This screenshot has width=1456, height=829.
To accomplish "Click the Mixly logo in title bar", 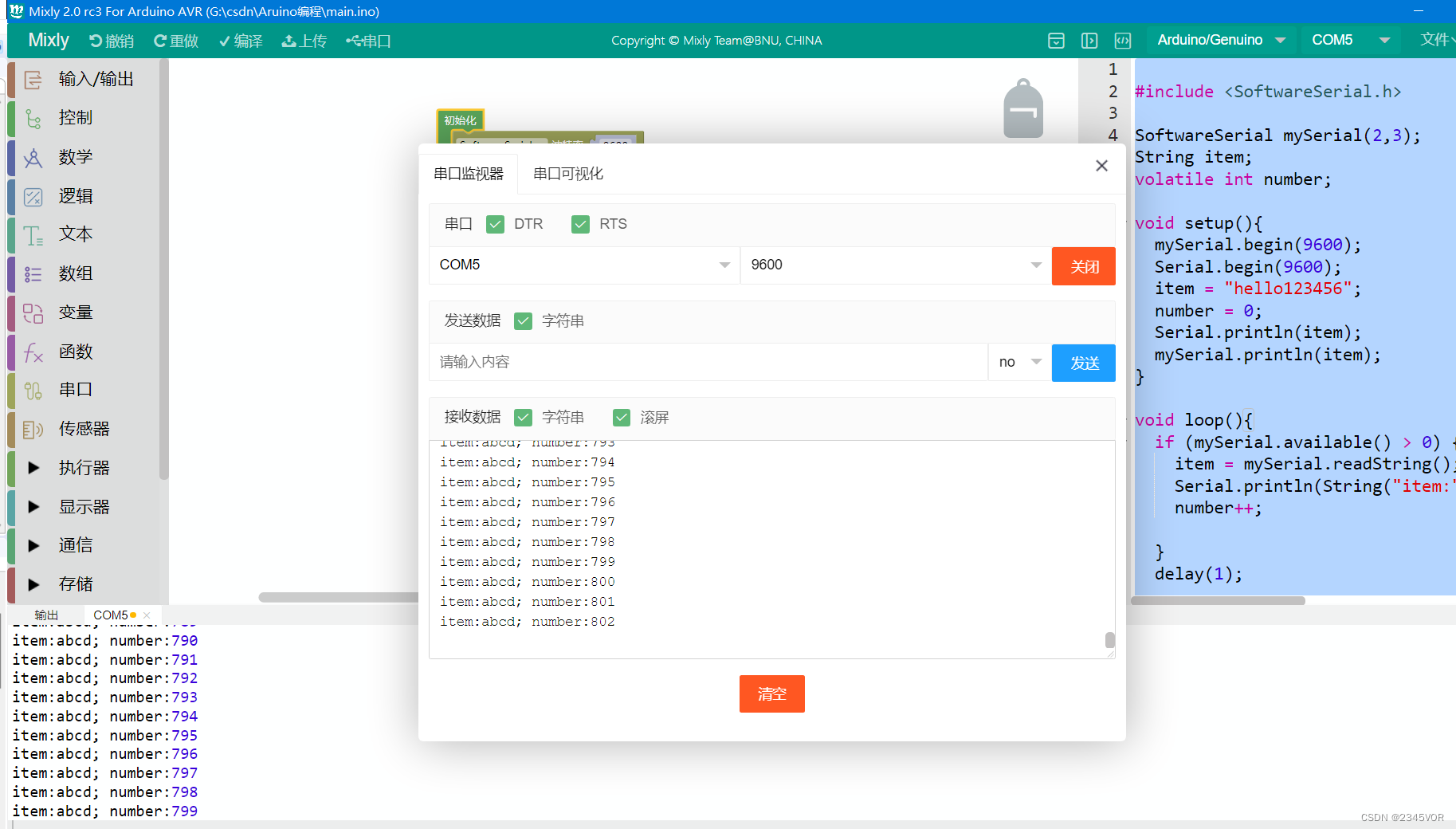I will click(16, 11).
